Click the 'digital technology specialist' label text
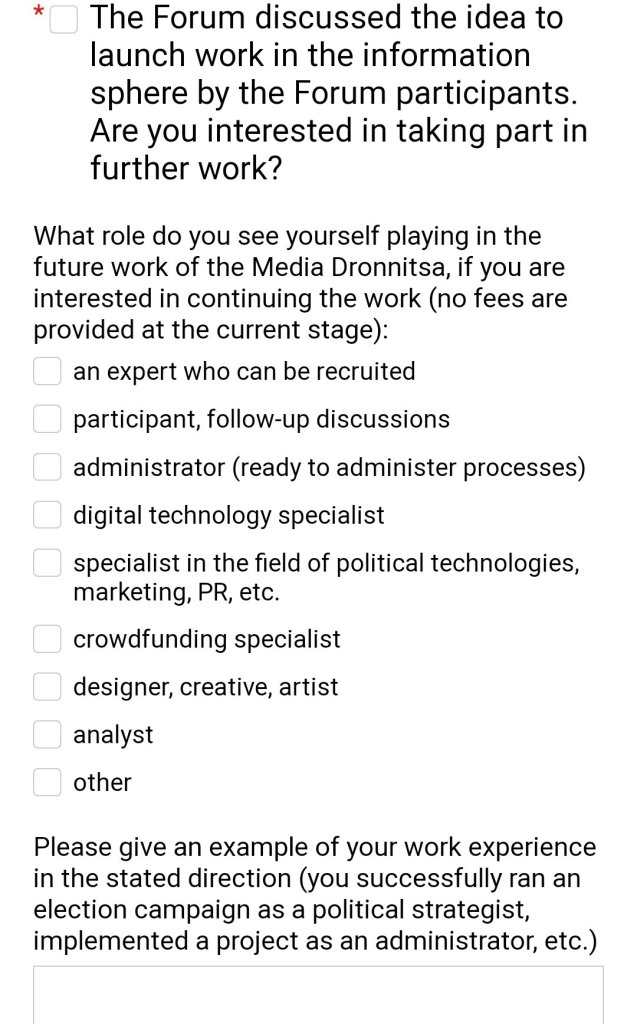This screenshot has height=1024, width=637. click(228, 515)
